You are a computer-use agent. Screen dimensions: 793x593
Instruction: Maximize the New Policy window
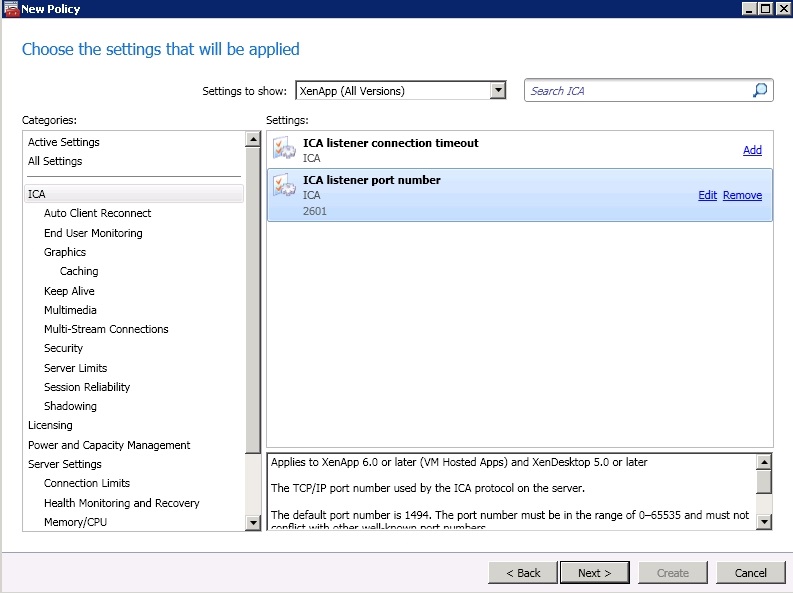pyautogui.click(x=766, y=9)
